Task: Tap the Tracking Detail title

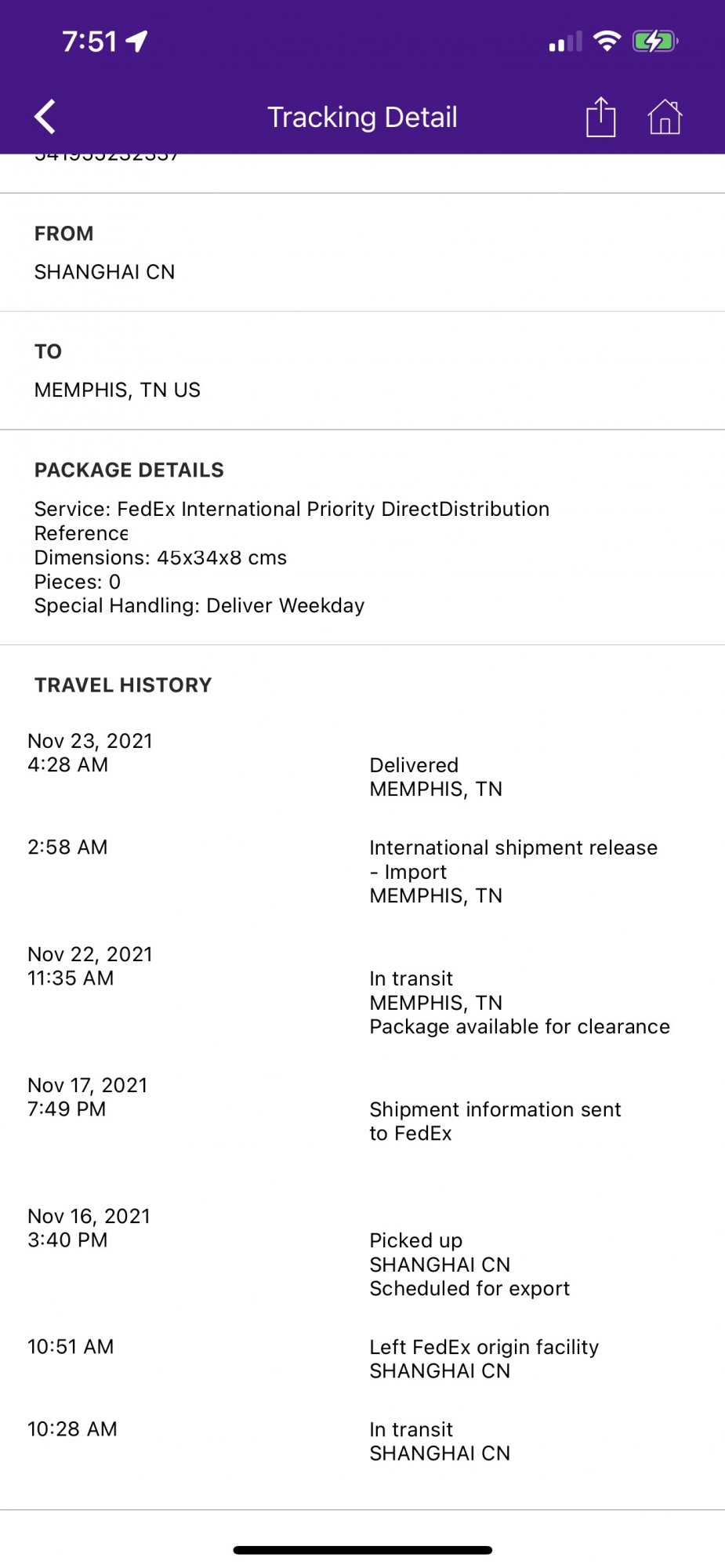Action: (362, 117)
